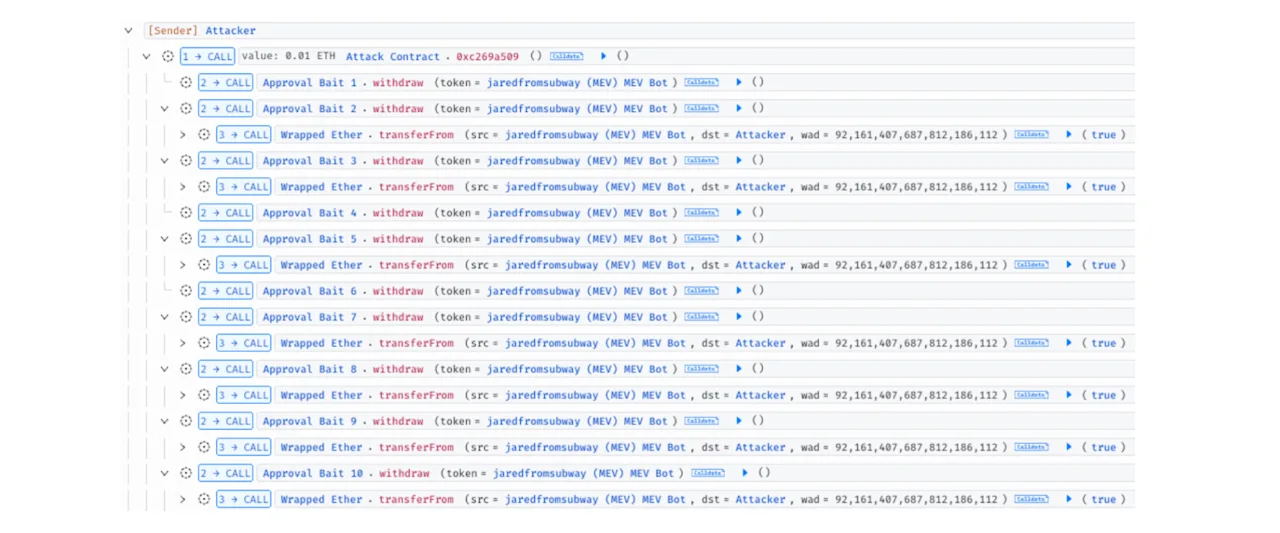The width and height of the screenshot is (1280, 533).
Task: Click the 1 → CALL badge
Action: point(207,57)
